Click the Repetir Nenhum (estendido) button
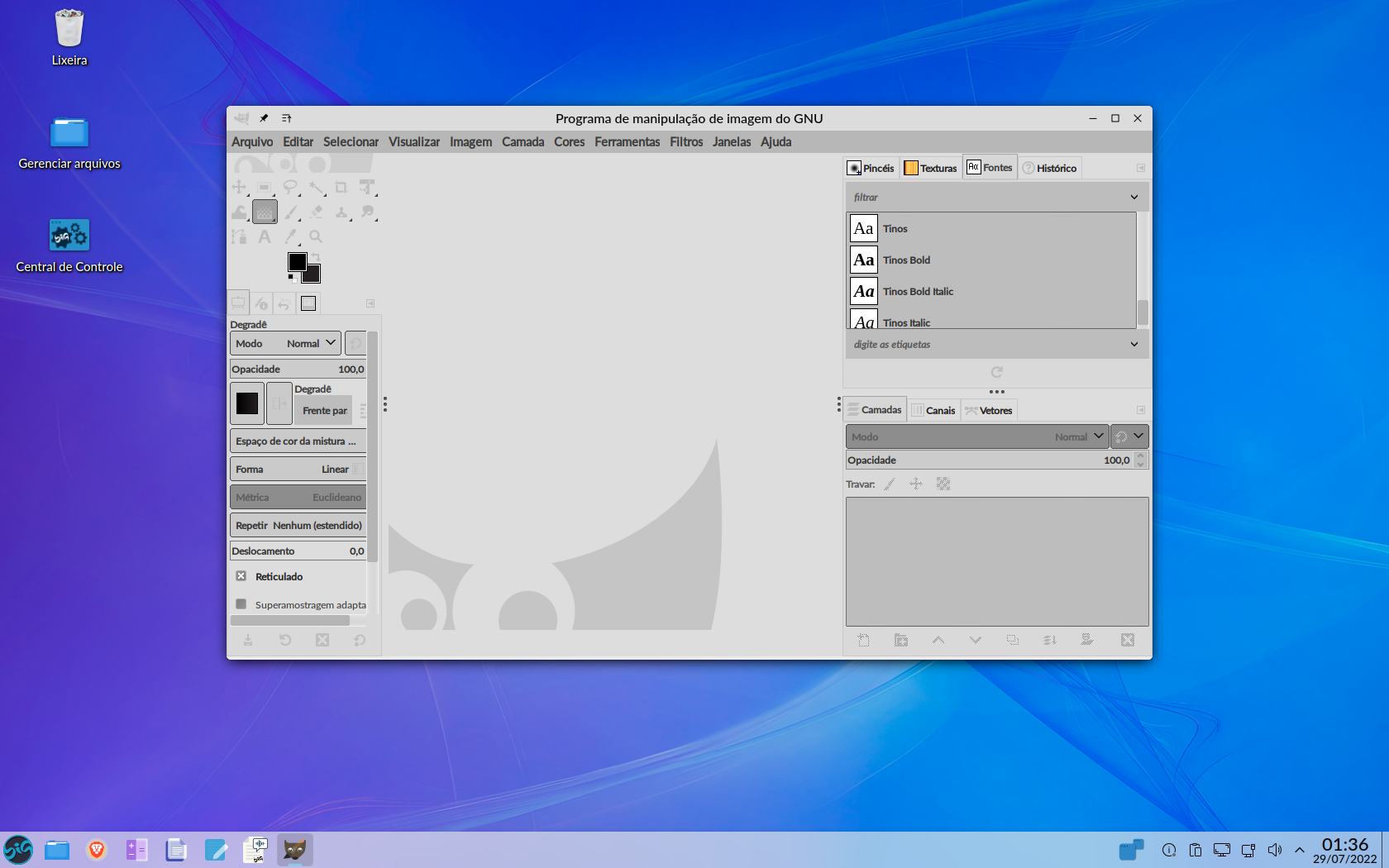 click(x=298, y=526)
